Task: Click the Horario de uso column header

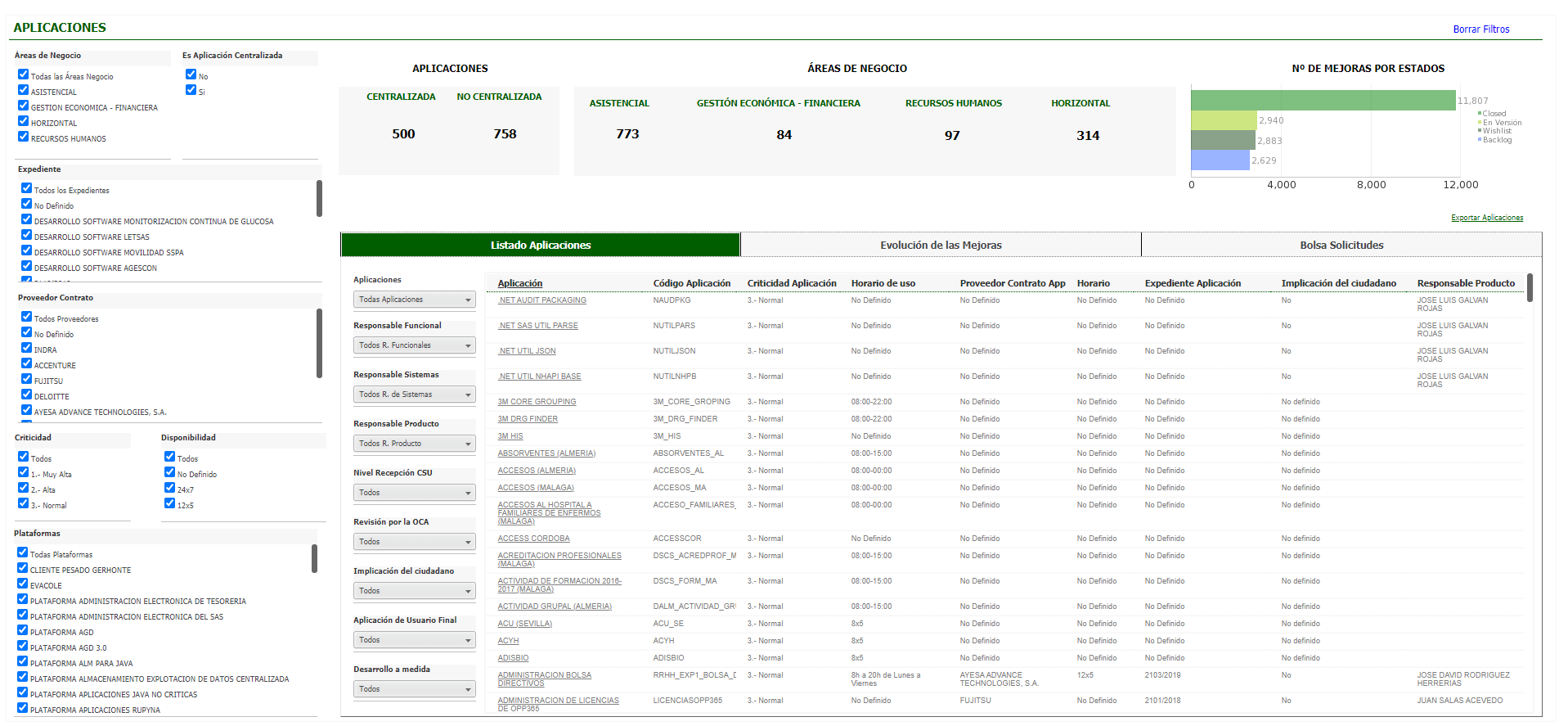Action: pos(883,283)
